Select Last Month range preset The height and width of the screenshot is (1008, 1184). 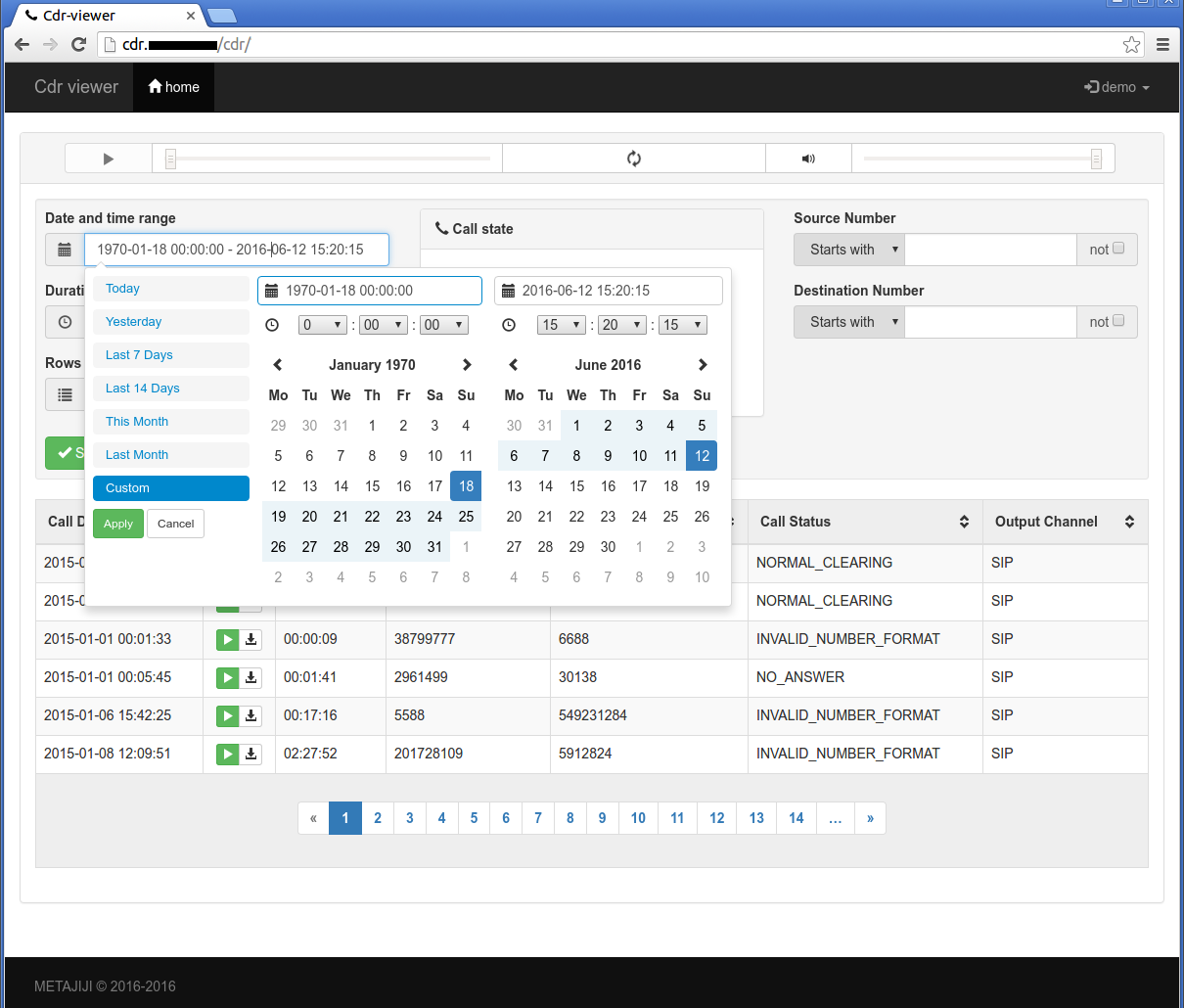point(171,455)
